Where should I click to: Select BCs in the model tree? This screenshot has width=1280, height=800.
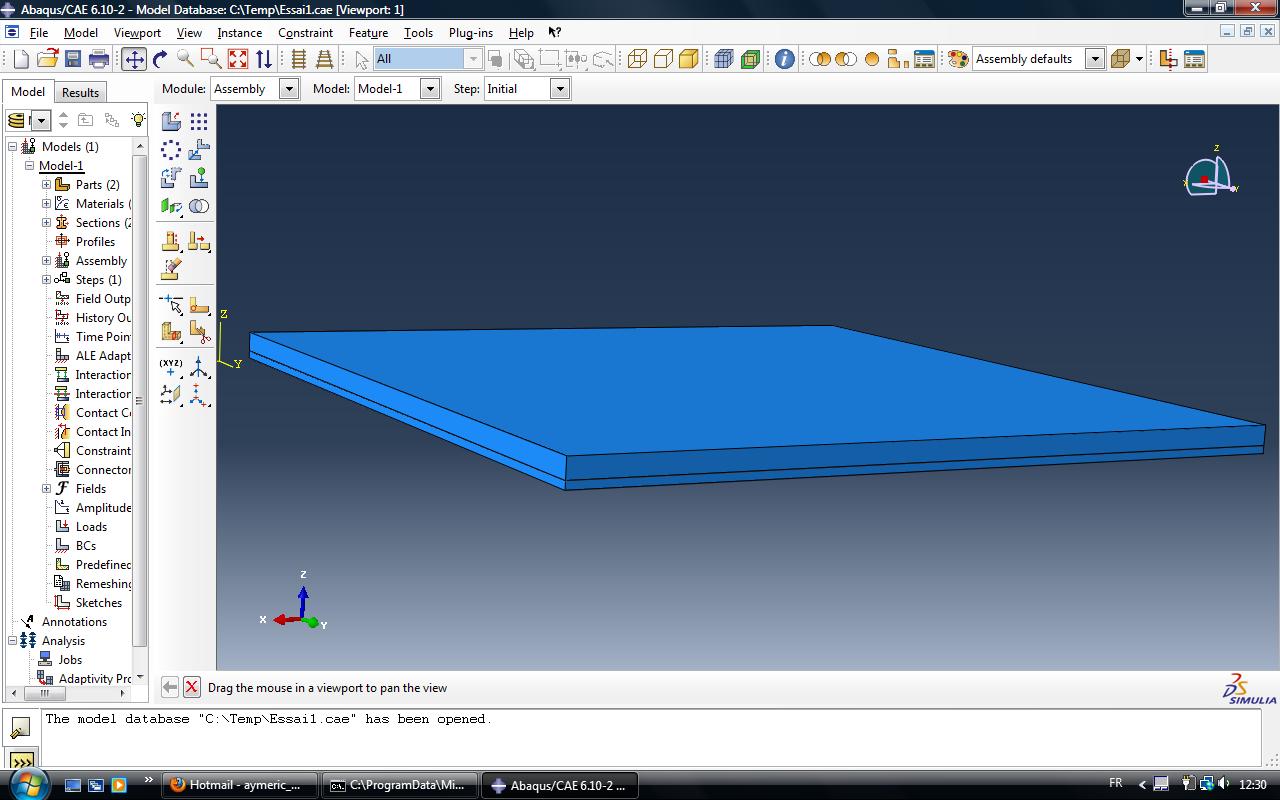(x=86, y=546)
